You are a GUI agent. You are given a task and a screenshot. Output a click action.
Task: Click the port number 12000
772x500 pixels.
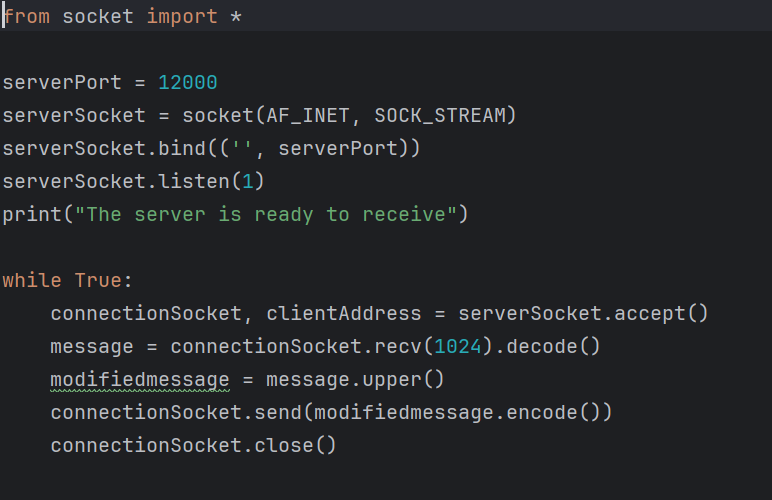(187, 83)
